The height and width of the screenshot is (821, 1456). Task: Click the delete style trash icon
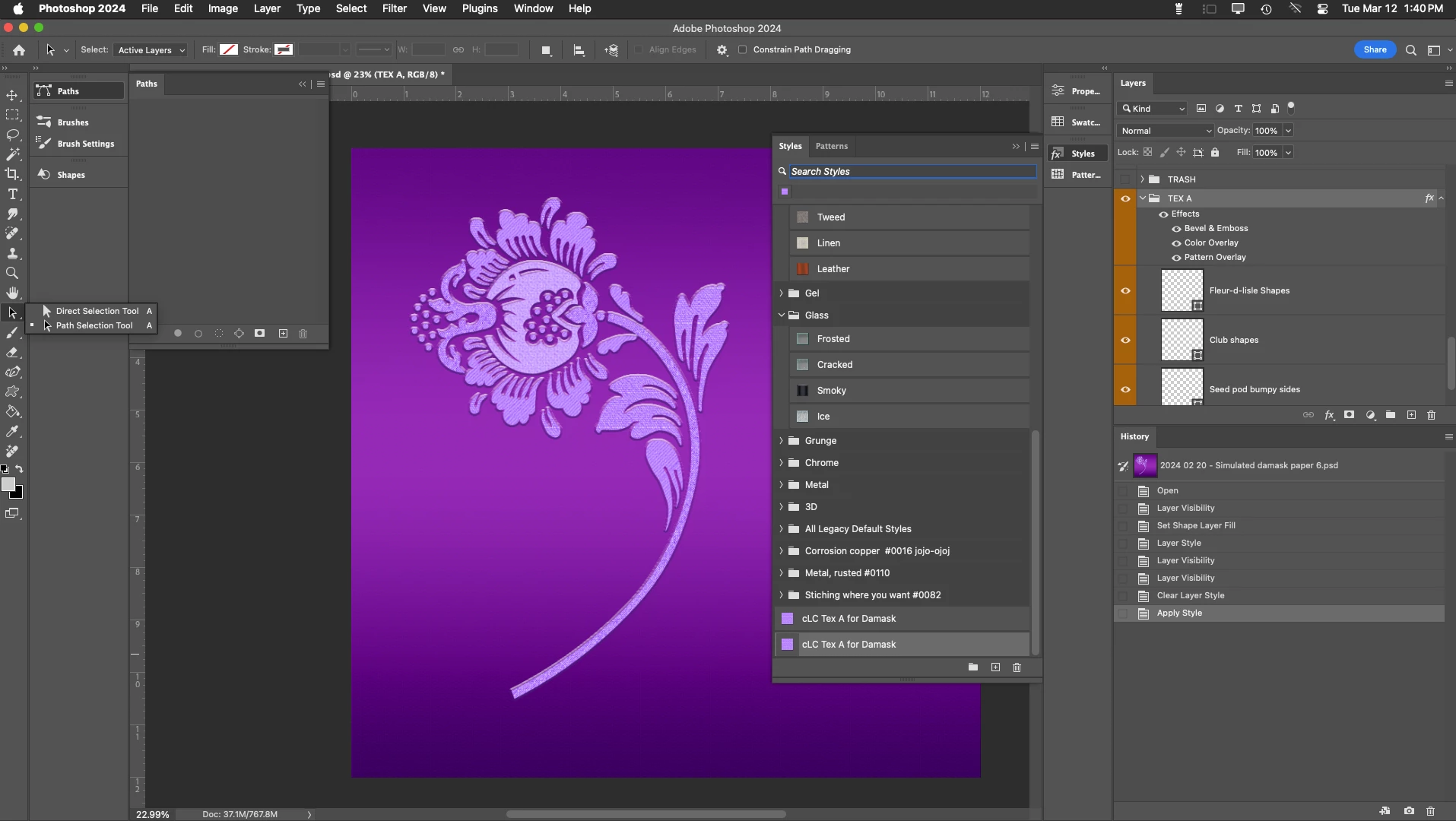coord(1017,667)
